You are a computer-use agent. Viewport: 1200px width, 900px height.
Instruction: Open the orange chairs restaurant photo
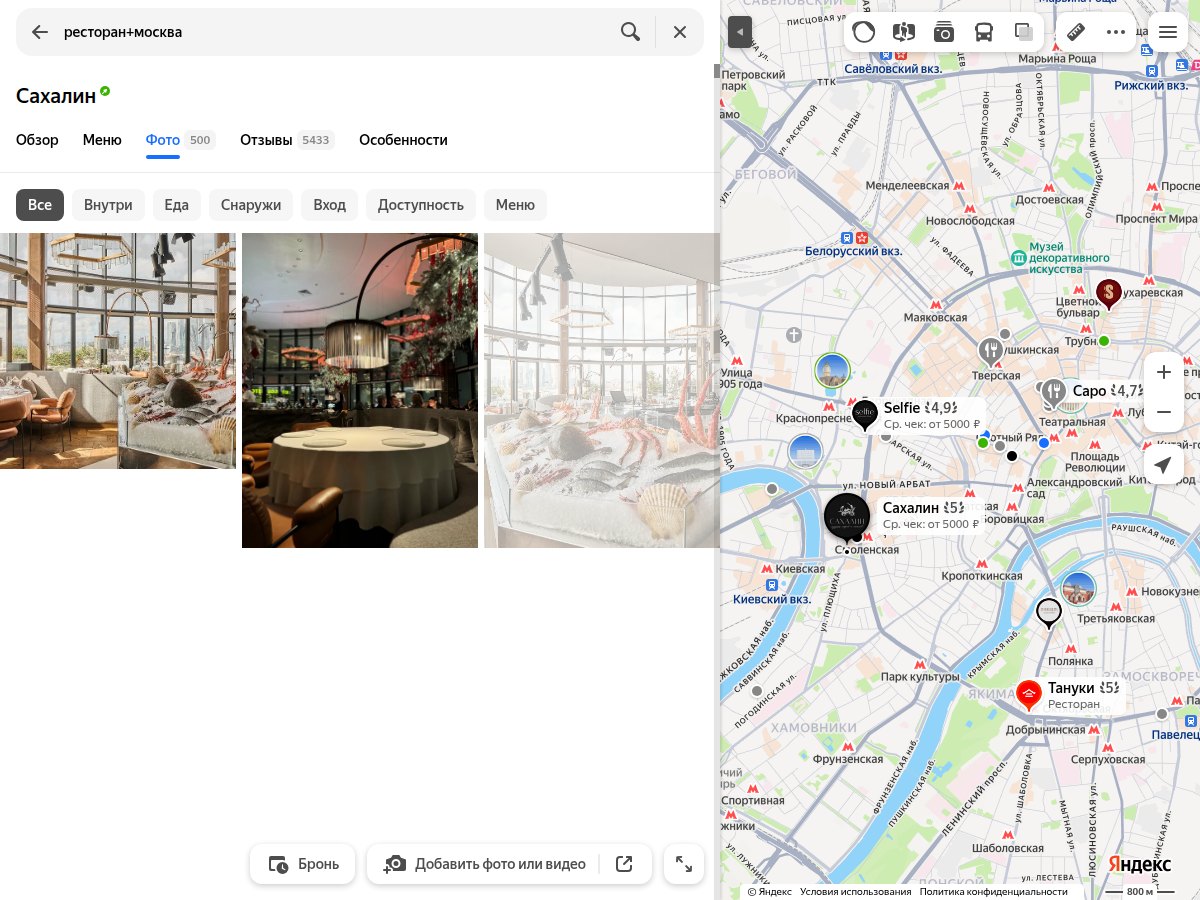point(118,351)
